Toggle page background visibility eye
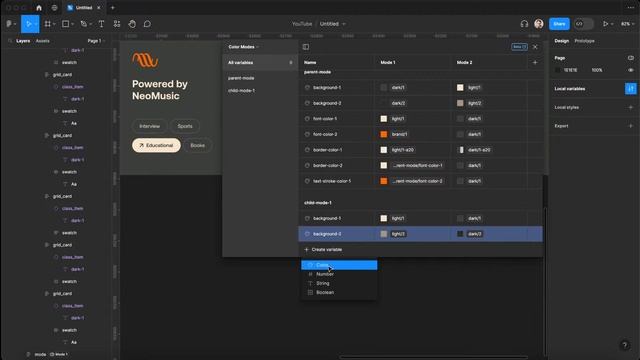Screen dimensions: 640x360 pos(631,70)
